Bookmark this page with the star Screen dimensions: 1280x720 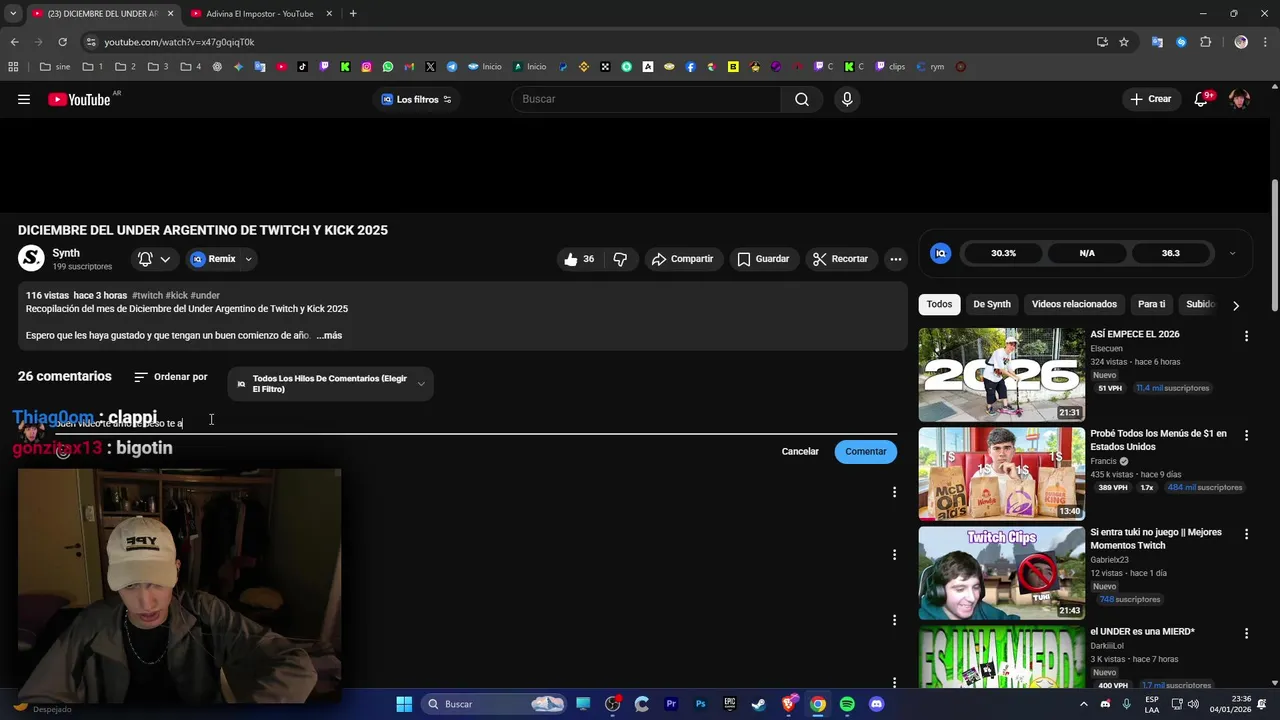[x=1124, y=42]
